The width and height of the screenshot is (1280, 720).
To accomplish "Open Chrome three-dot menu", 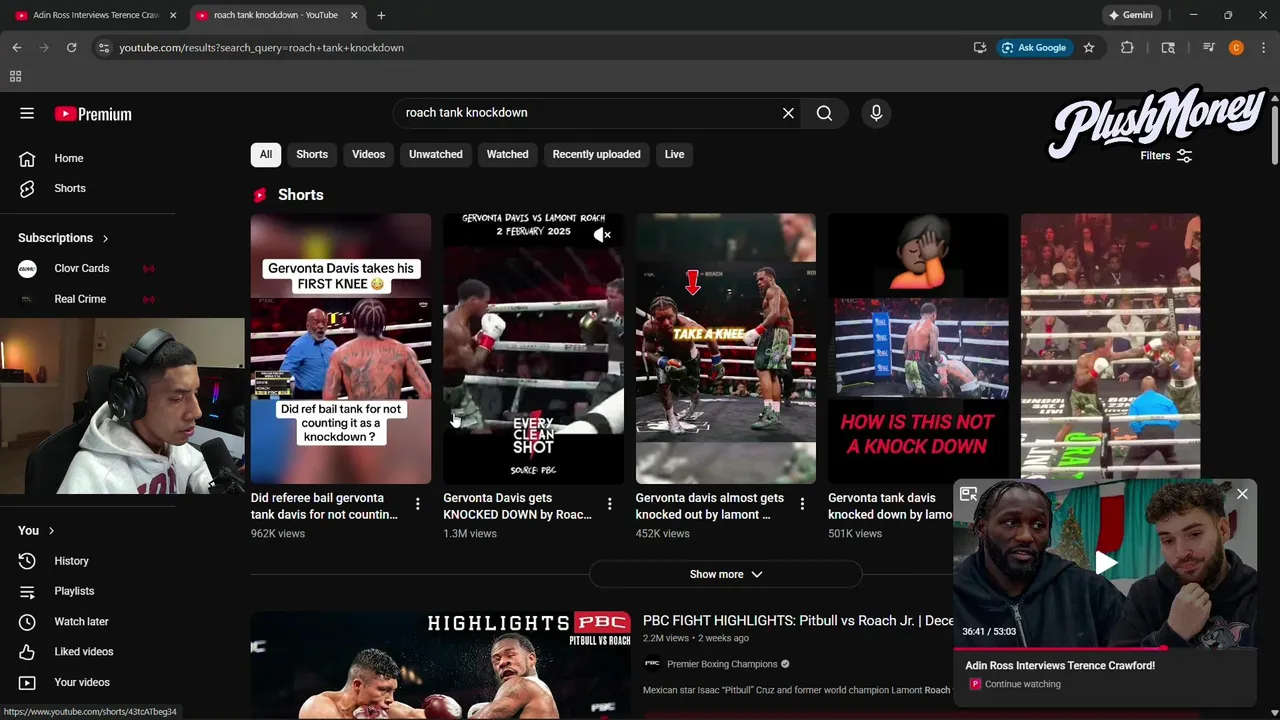I will [1264, 47].
